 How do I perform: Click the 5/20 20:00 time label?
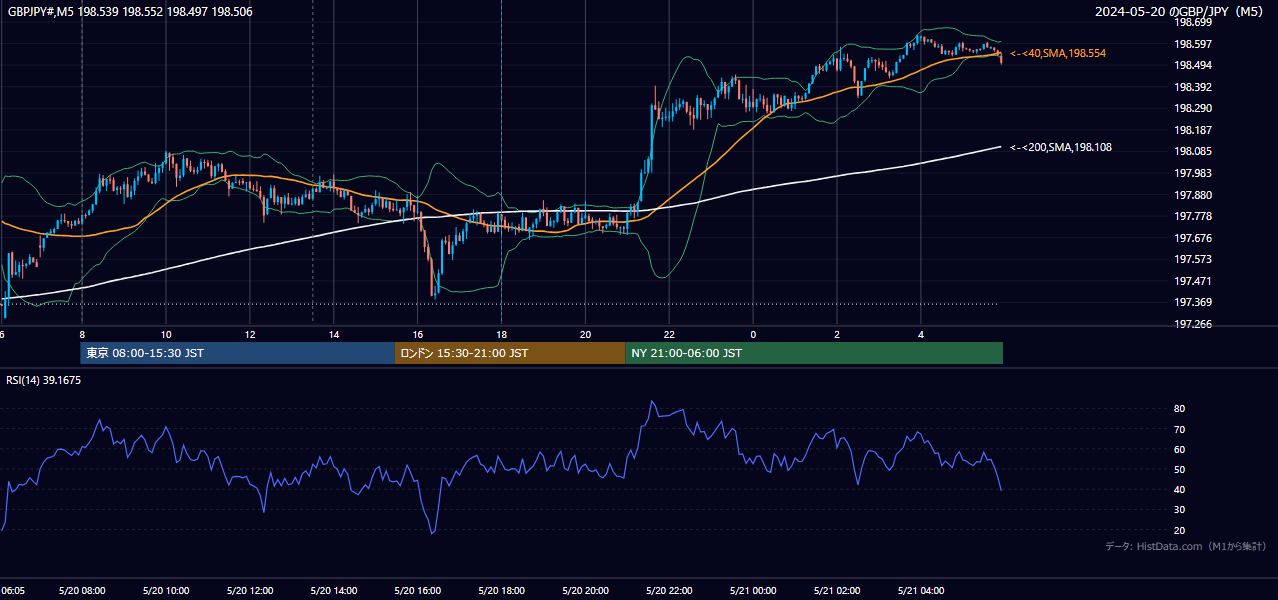coord(586,591)
